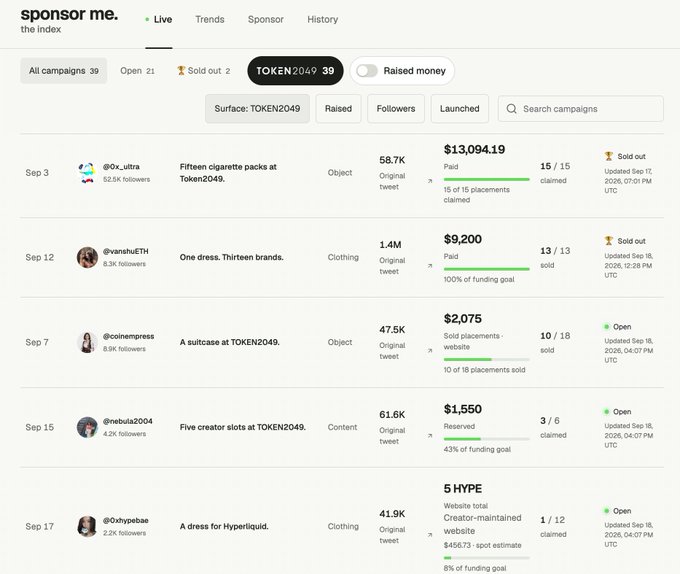Click the '15 / 15' claimed count
Viewport: 680px width, 574px height.
tap(555, 166)
